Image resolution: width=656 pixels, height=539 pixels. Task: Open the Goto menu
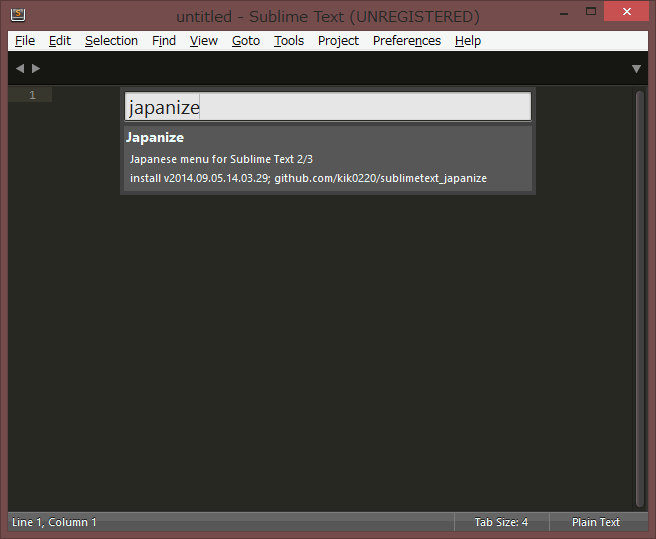pyautogui.click(x=246, y=41)
